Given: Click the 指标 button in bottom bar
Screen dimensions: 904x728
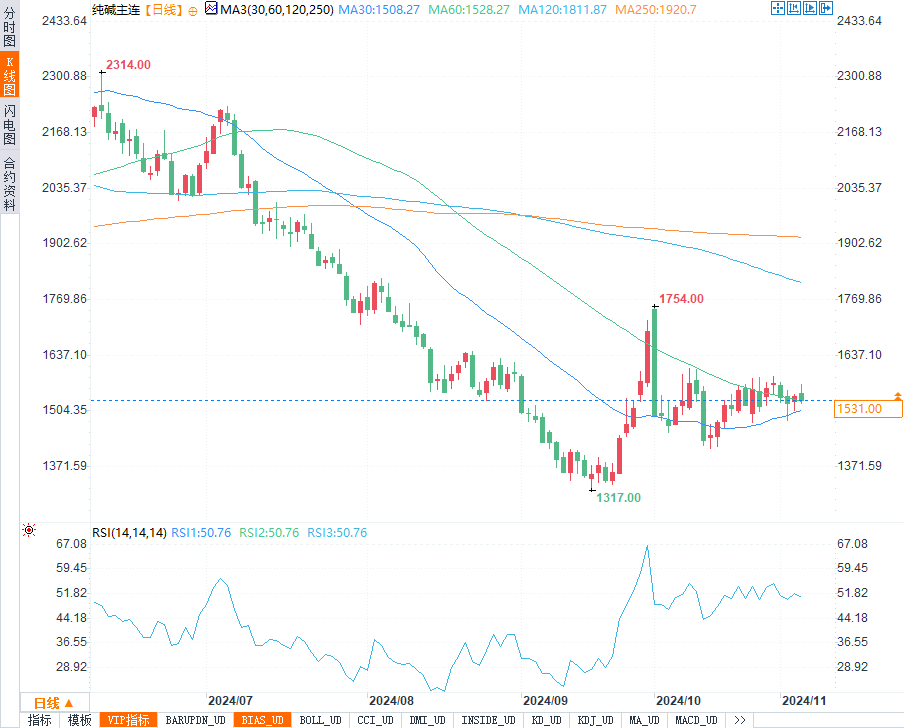Looking at the screenshot, I should point(40,720).
